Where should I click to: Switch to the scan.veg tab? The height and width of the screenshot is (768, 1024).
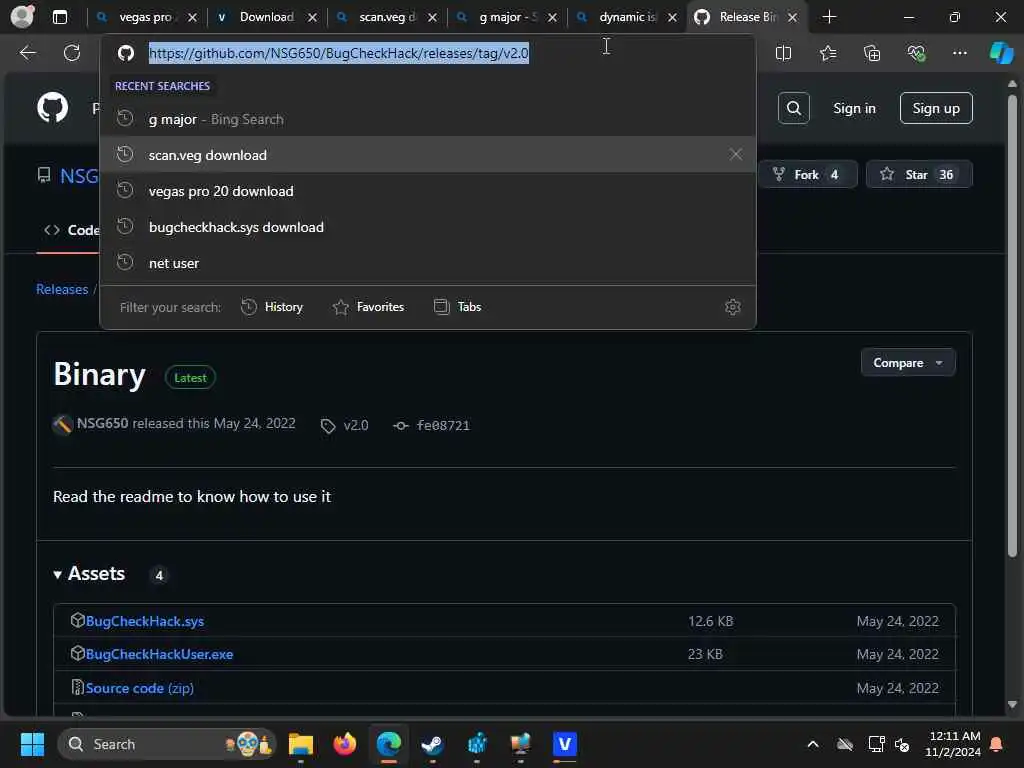[x=387, y=17]
